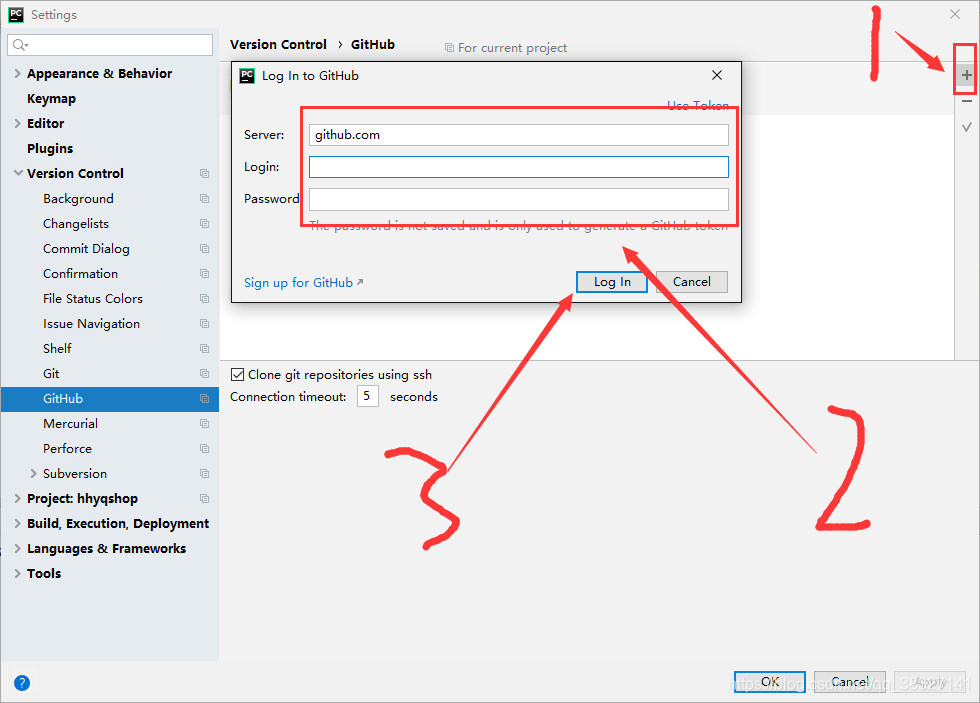Click the PyCharm icon in Settings title bar

coord(16,14)
